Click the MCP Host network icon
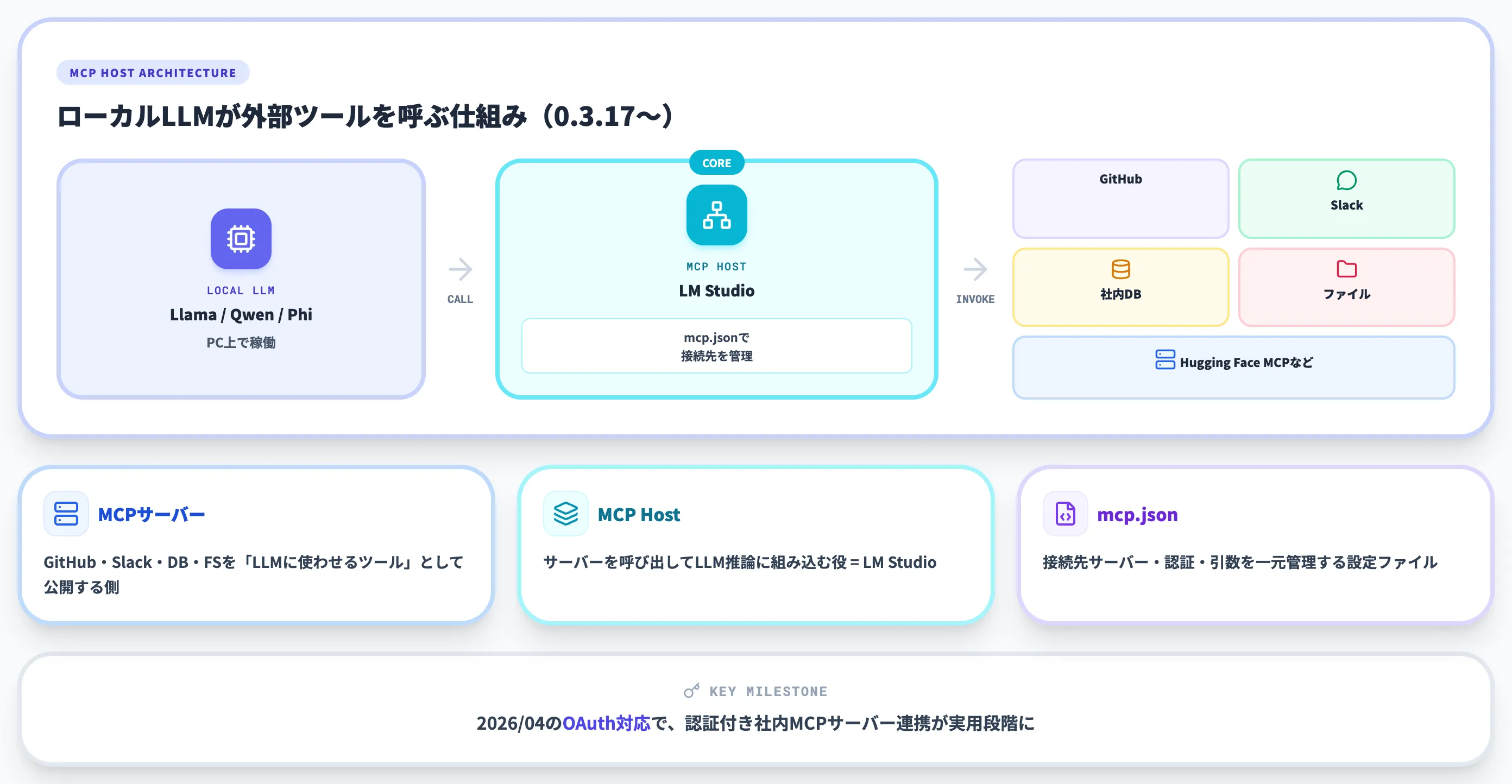Screen dimensions: 1512x784 (717, 215)
